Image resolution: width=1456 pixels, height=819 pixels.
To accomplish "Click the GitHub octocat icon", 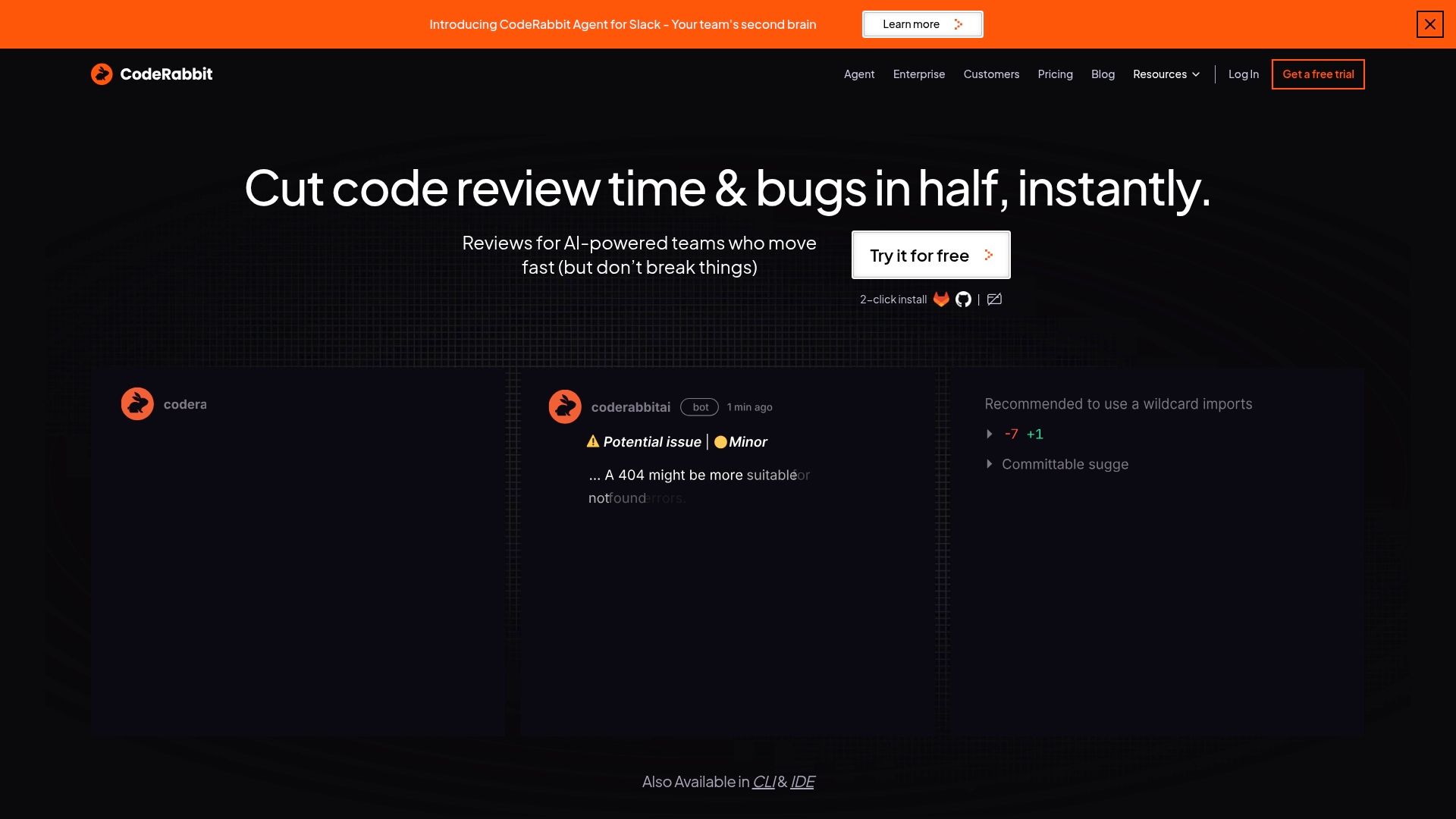I will click(963, 300).
